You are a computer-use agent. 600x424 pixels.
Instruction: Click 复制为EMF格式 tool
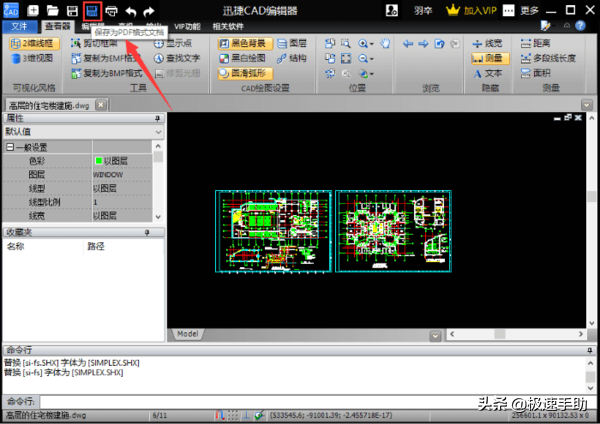(x=106, y=58)
